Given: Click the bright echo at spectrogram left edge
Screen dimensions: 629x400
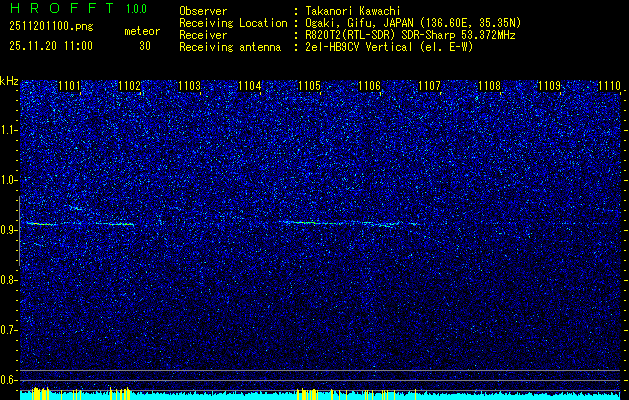Looking at the screenshot, I should [39, 224].
